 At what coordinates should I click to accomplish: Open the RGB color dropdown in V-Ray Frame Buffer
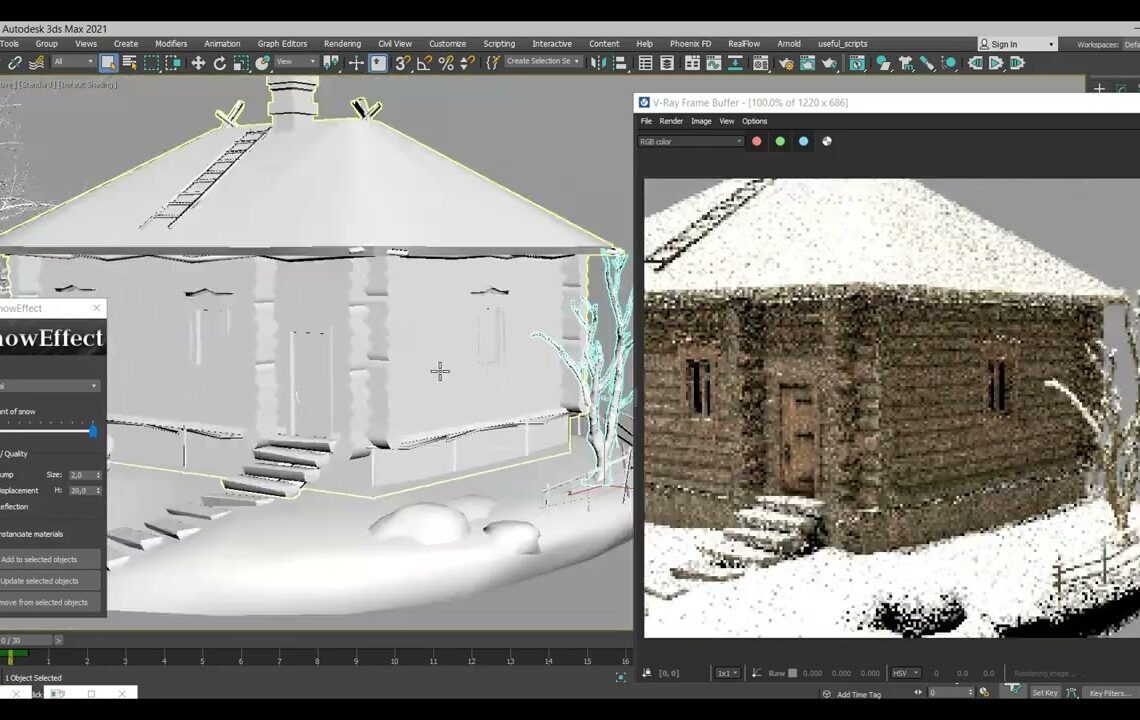coord(690,141)
